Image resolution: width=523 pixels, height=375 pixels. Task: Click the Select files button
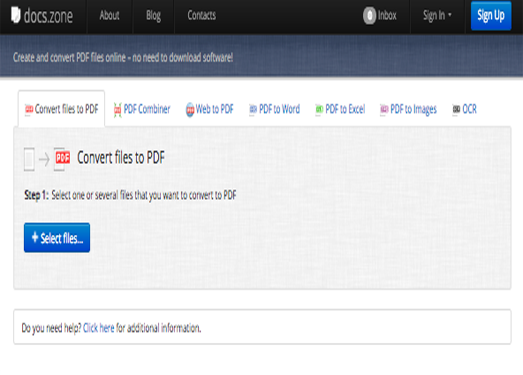pos(57,238)
